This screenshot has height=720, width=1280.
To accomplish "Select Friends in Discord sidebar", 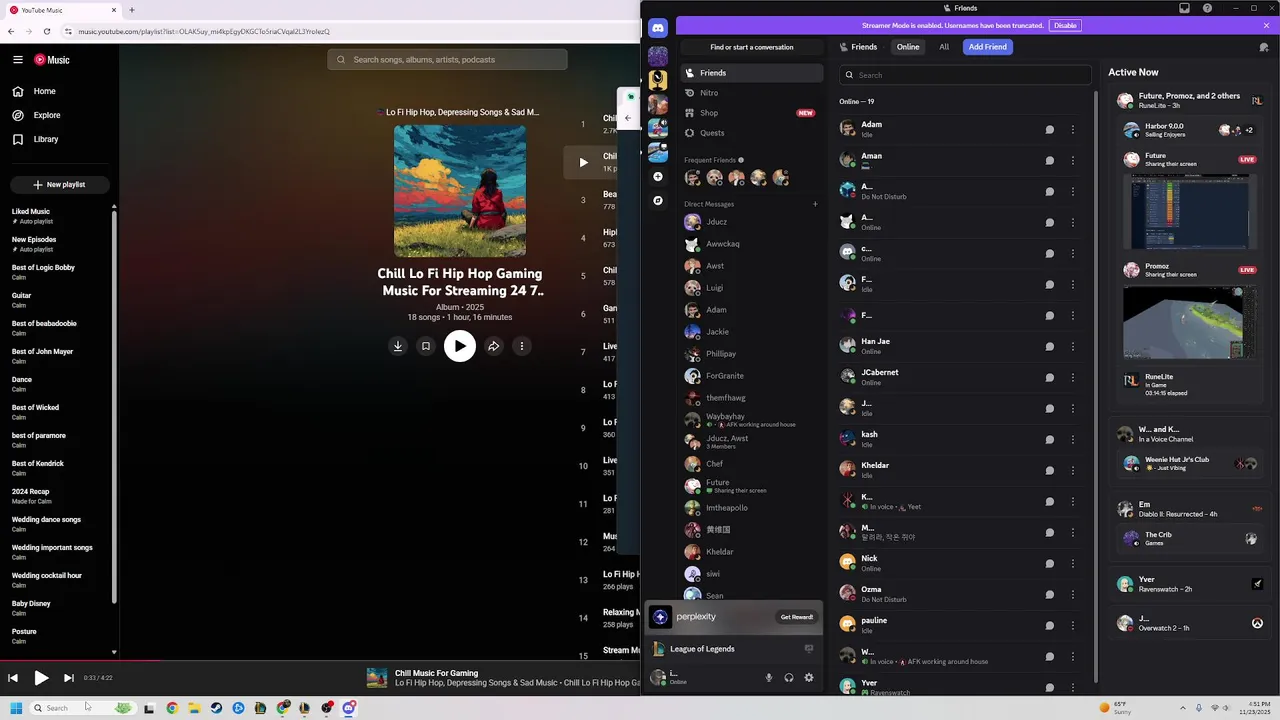I will click(752, 73).
